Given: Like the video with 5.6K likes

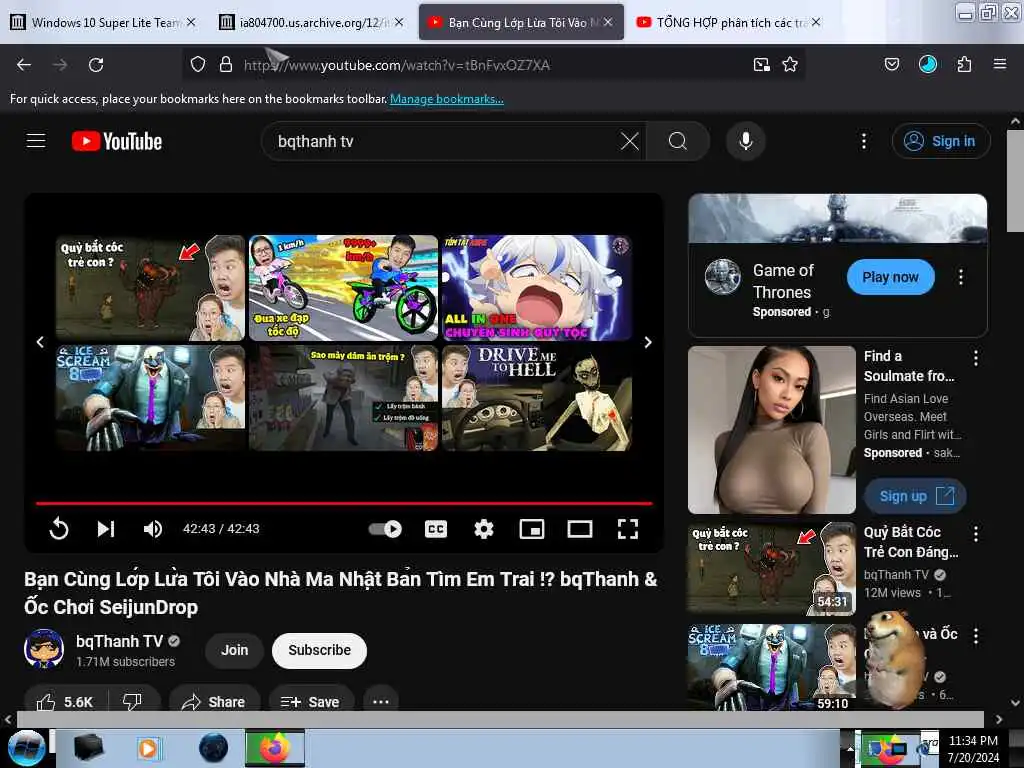Looking at the screenshot, I should tap(65, 701).
